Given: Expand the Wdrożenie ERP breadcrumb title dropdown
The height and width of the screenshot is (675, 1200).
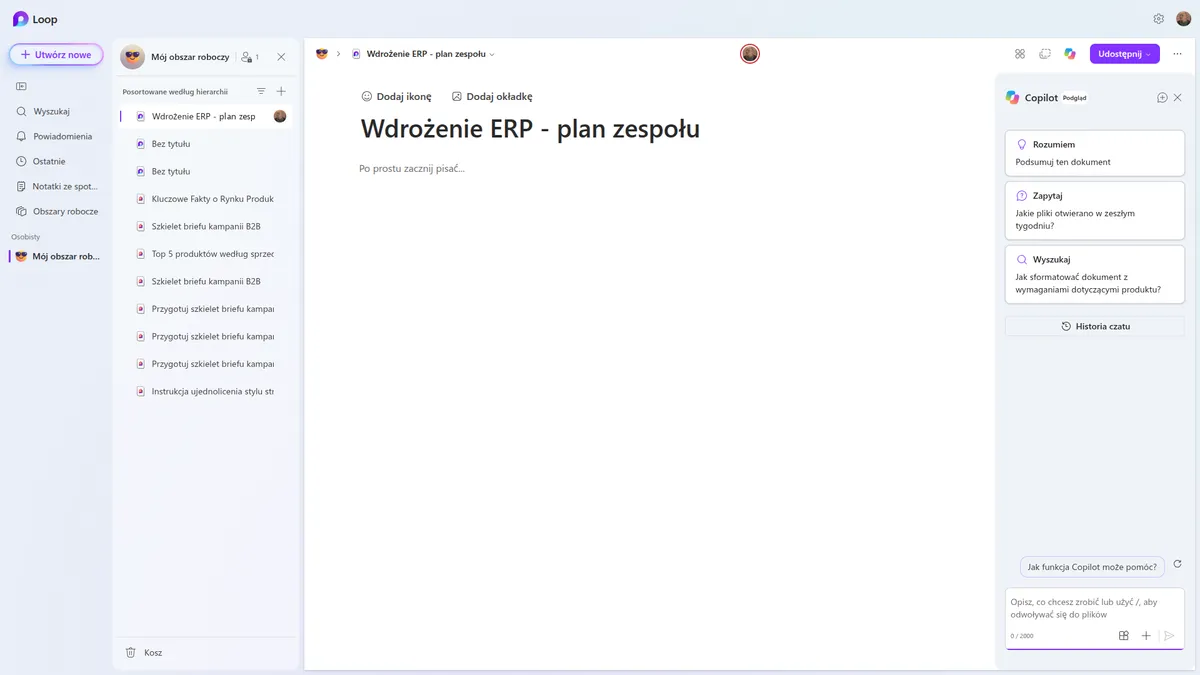Looking at the screenshot, I should [492, 54].
